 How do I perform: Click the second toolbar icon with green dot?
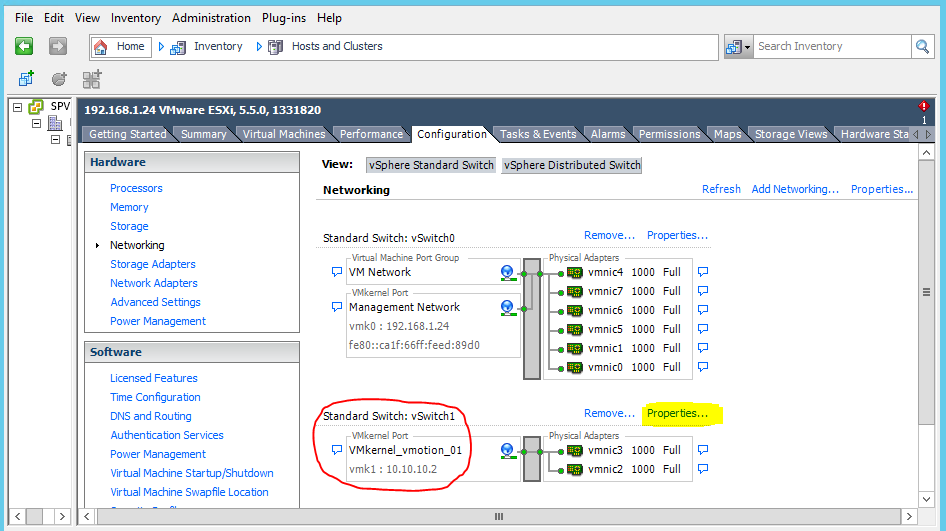[59, 78]
